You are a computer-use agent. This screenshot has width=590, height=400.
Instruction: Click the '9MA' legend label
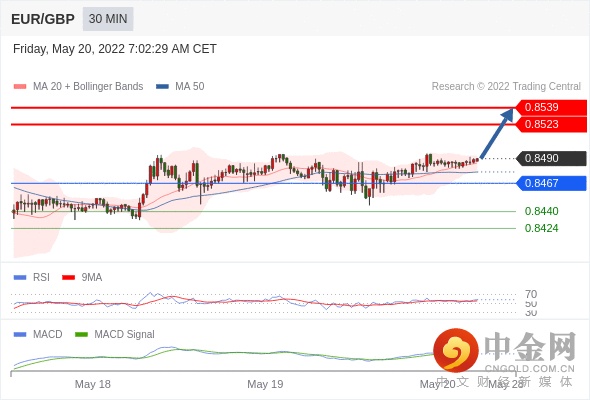[x=92, y=278]
